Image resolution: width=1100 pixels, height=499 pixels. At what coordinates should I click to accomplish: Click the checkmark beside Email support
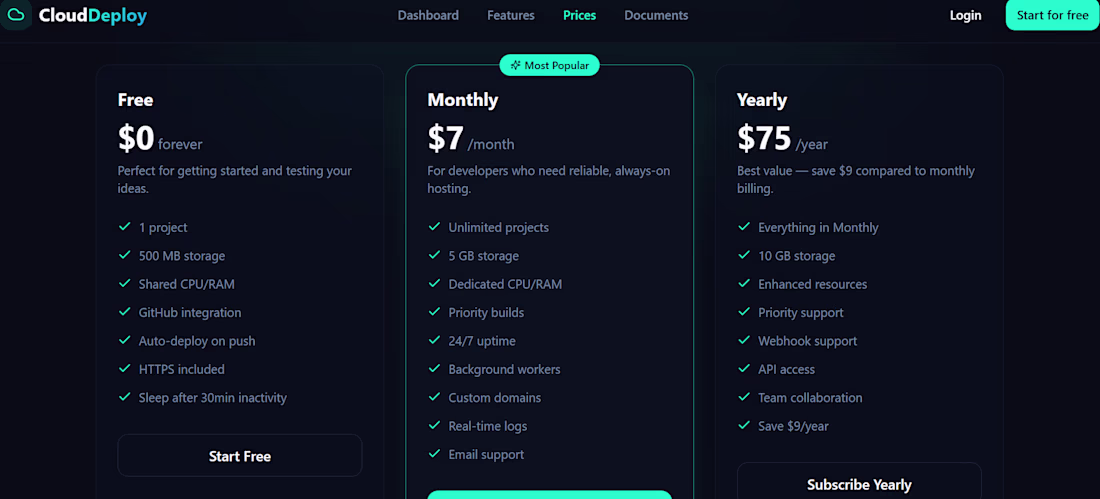pyautogui.click(x=434, y=453)
